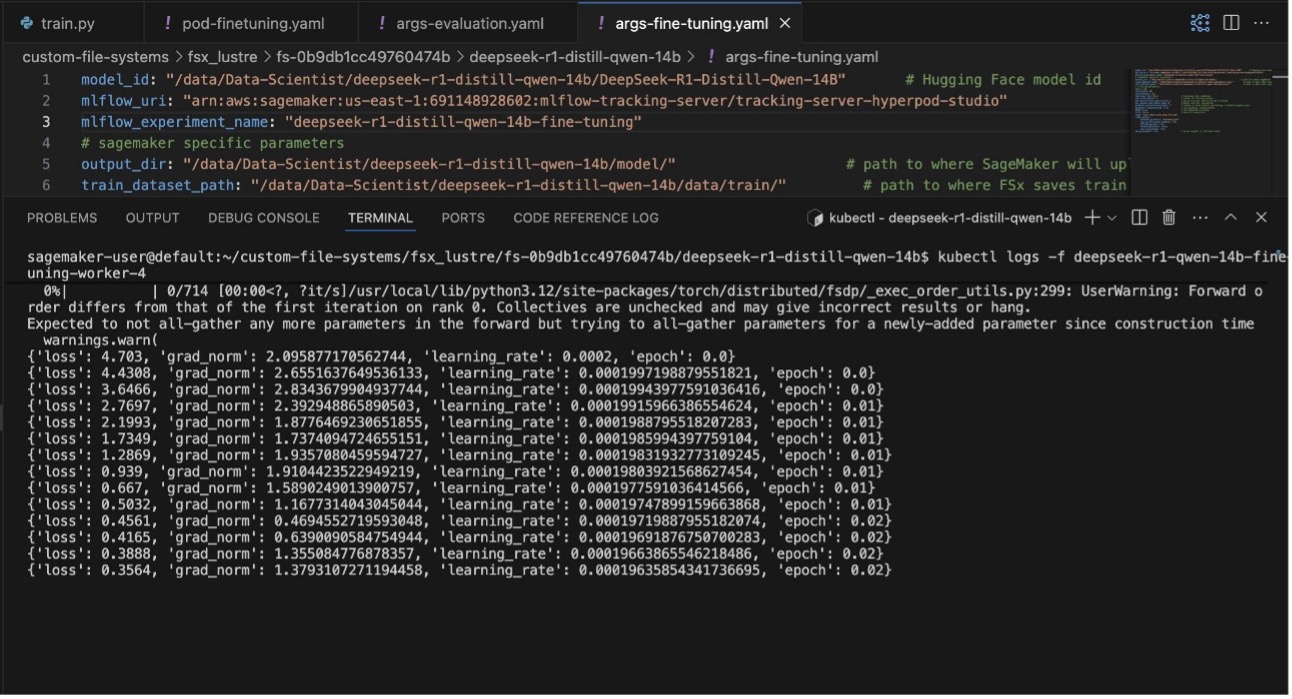Open the DEBUG CONSOLE tab
The image size is (1292, 699).
pyautogui.click(x=264, y=218)
